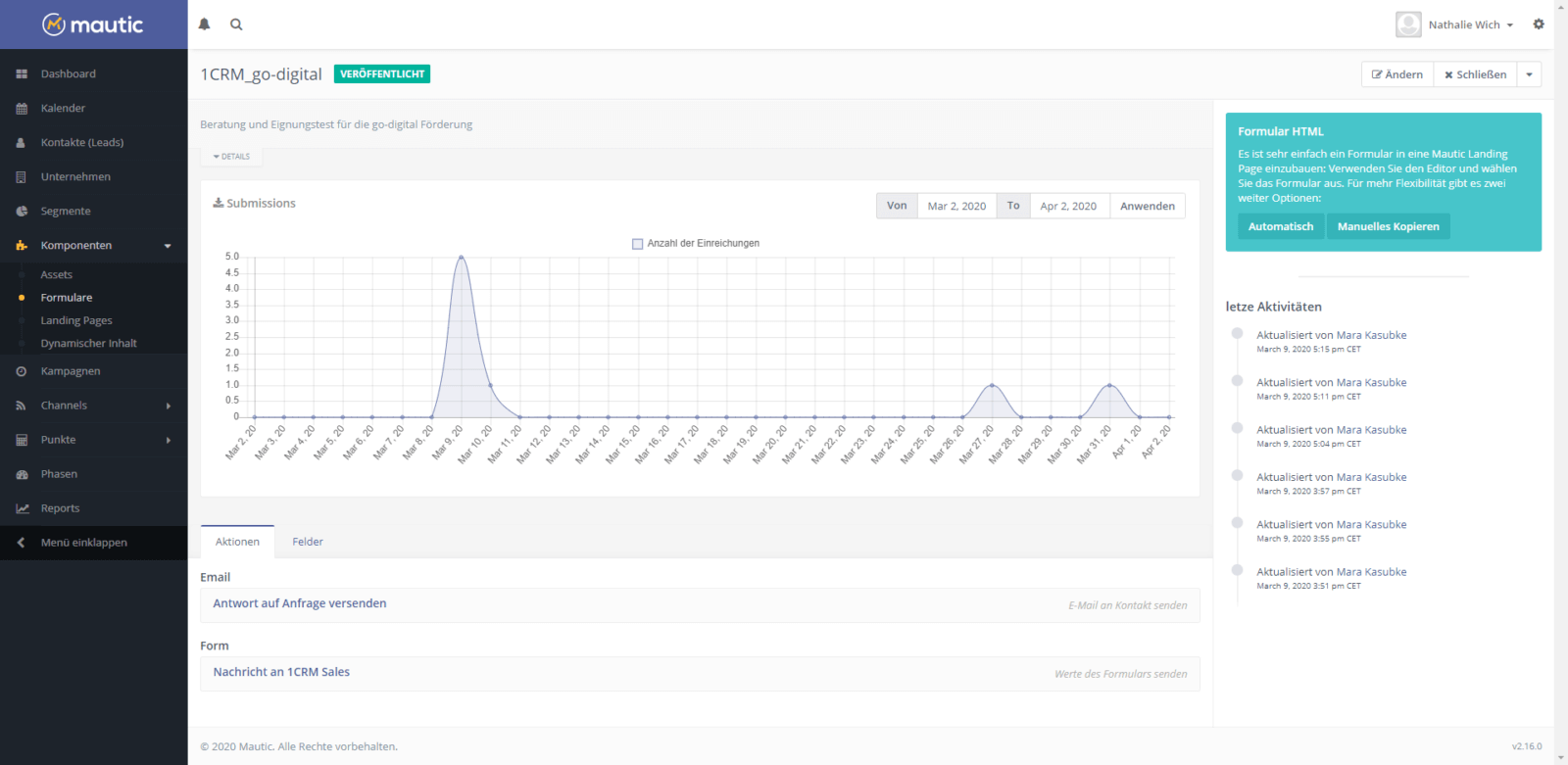Open Phasen menu item

pyautogui.click(x=59, y=474)
